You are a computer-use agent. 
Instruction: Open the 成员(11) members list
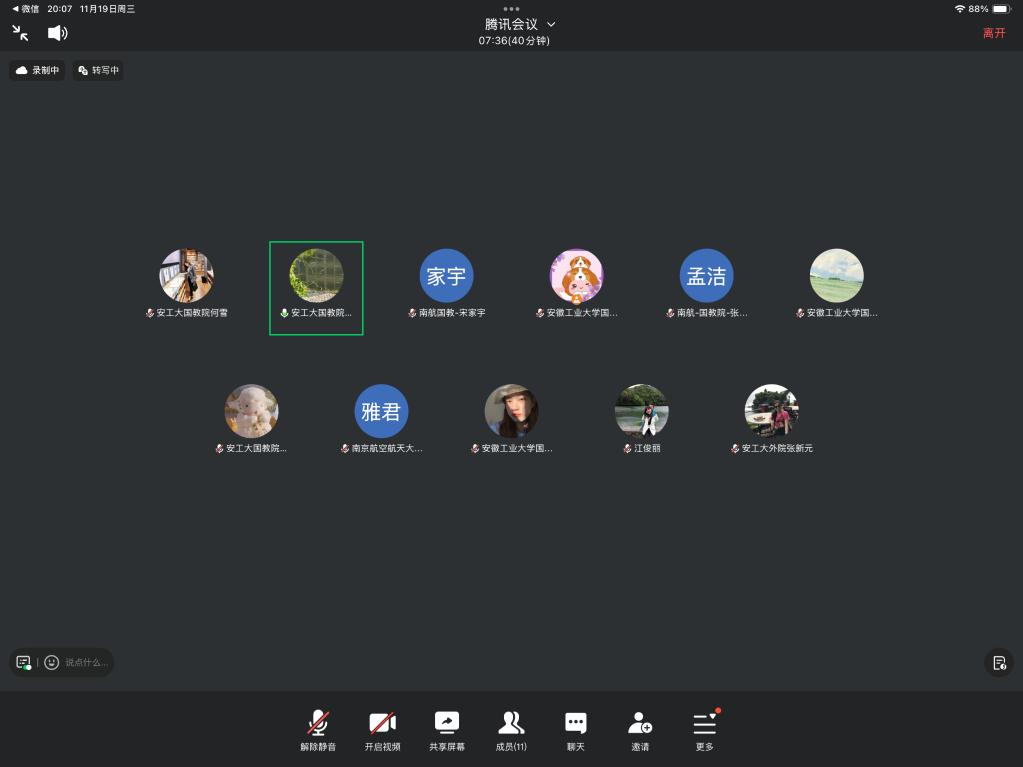point(511,730)
